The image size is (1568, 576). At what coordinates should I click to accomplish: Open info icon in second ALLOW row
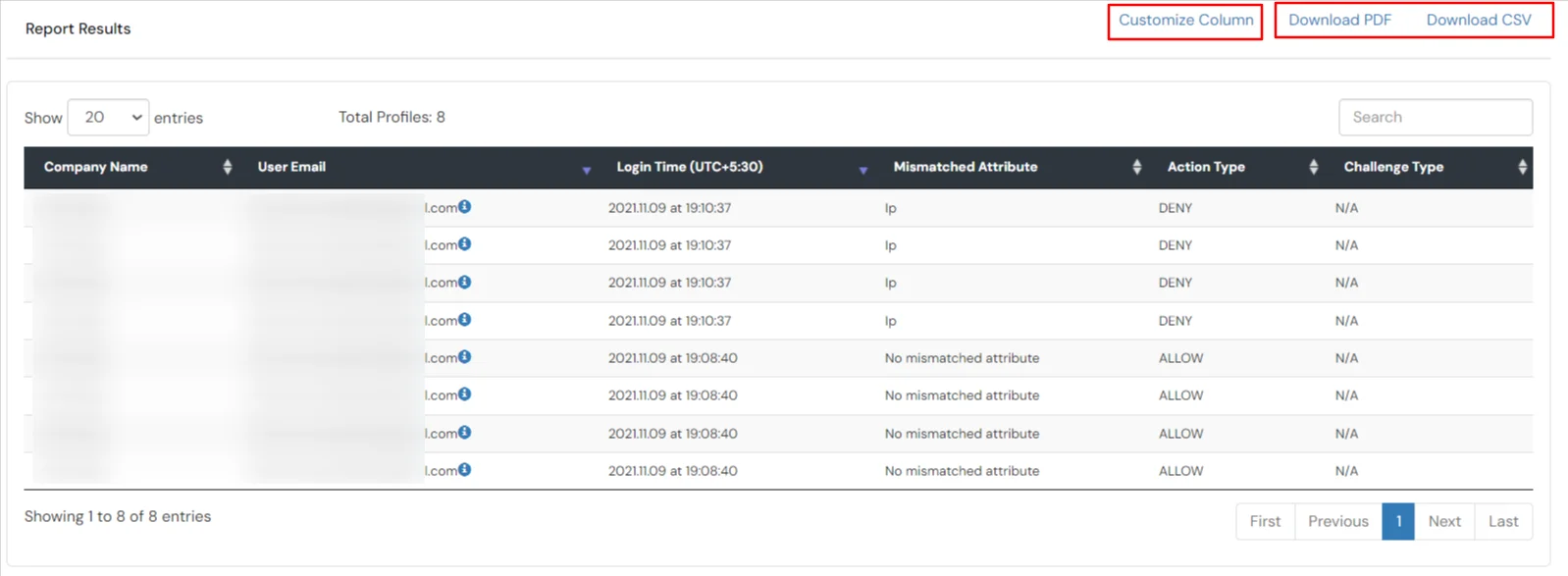point(465,393)
